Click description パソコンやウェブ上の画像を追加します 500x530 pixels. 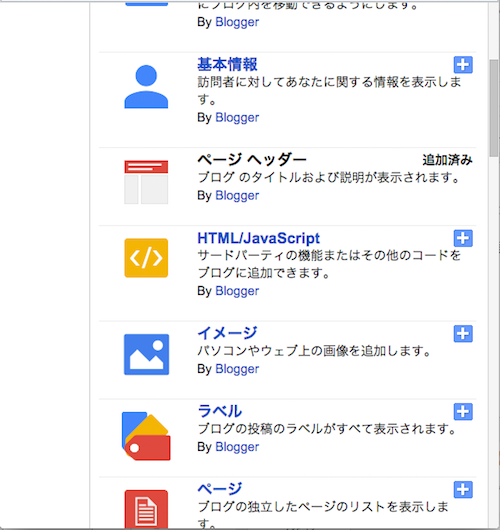[x=314, y=351]
